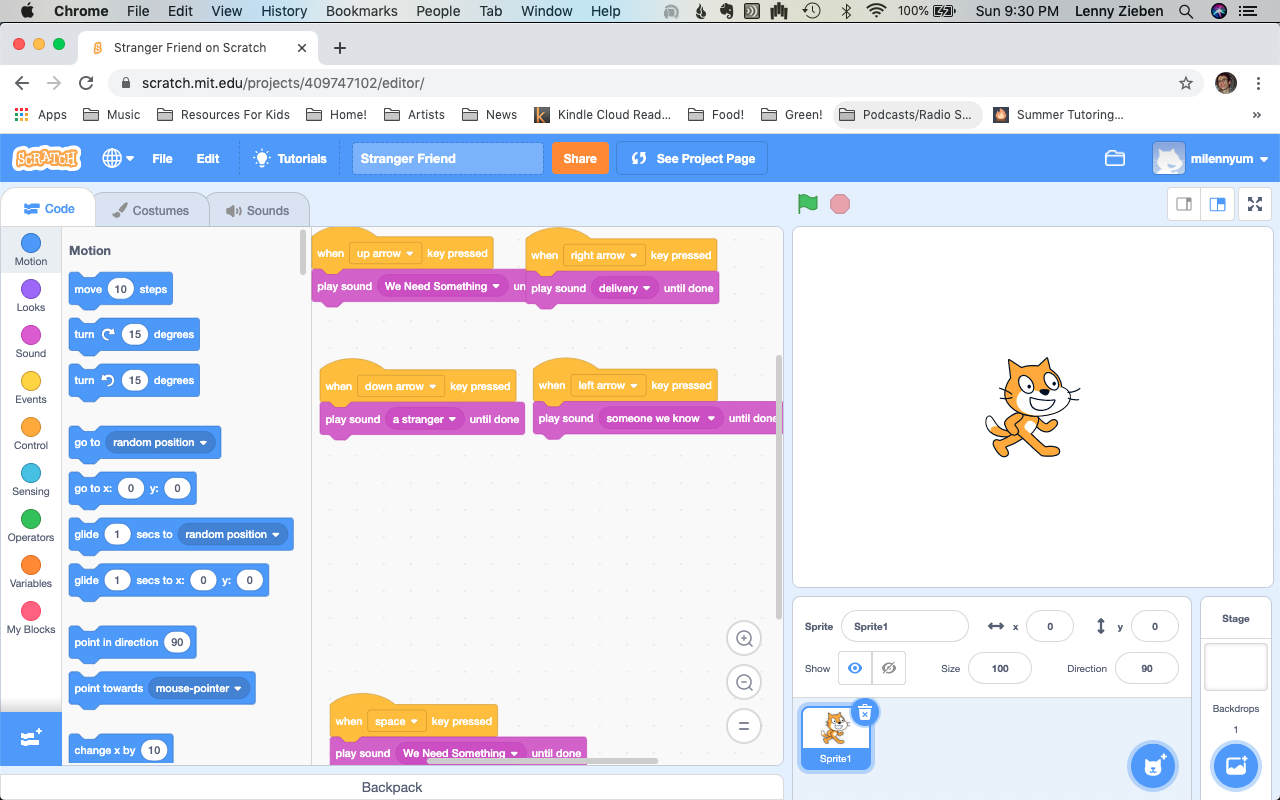Click the green flag to run project
The image size is (1280, 800).
click(808, 204)
